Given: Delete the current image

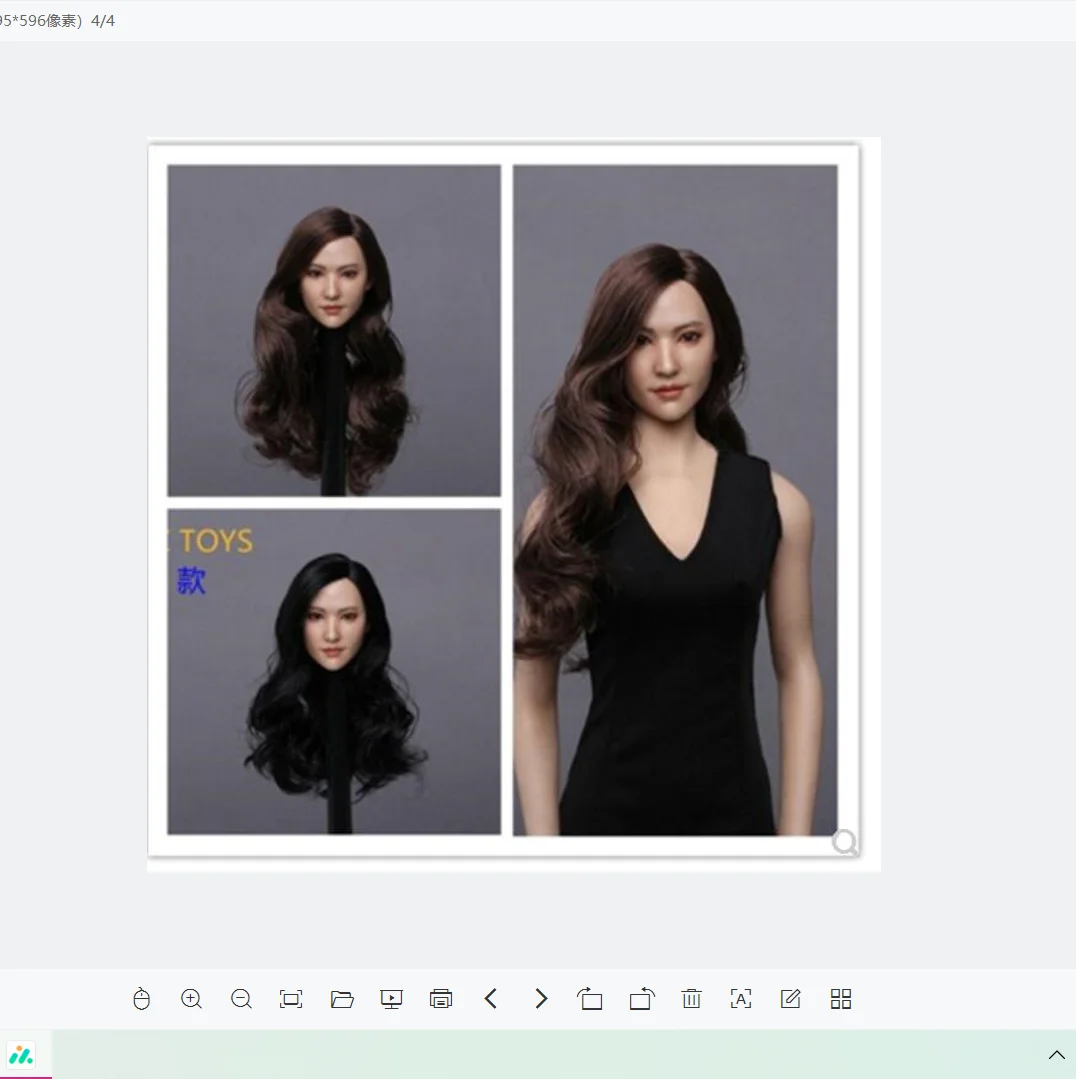Looking at the screenshot, I should click(x=691, y=999).
